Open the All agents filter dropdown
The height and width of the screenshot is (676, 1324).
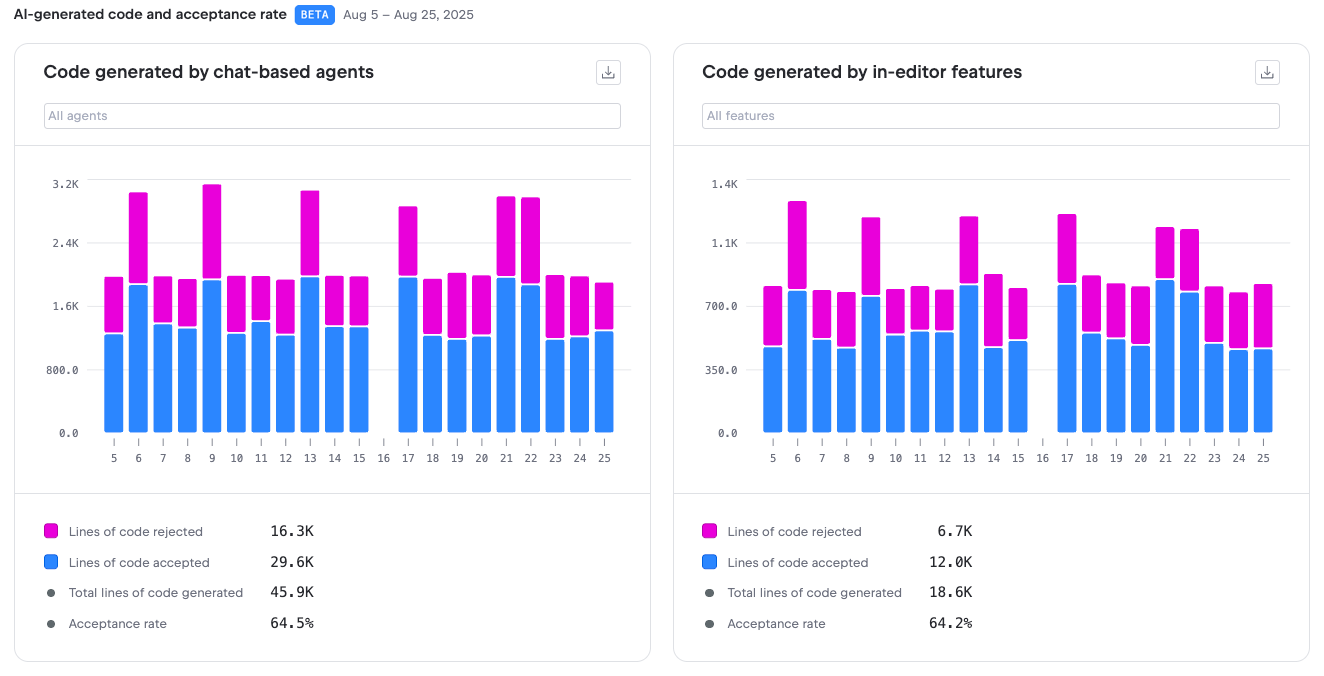(332, 116)
